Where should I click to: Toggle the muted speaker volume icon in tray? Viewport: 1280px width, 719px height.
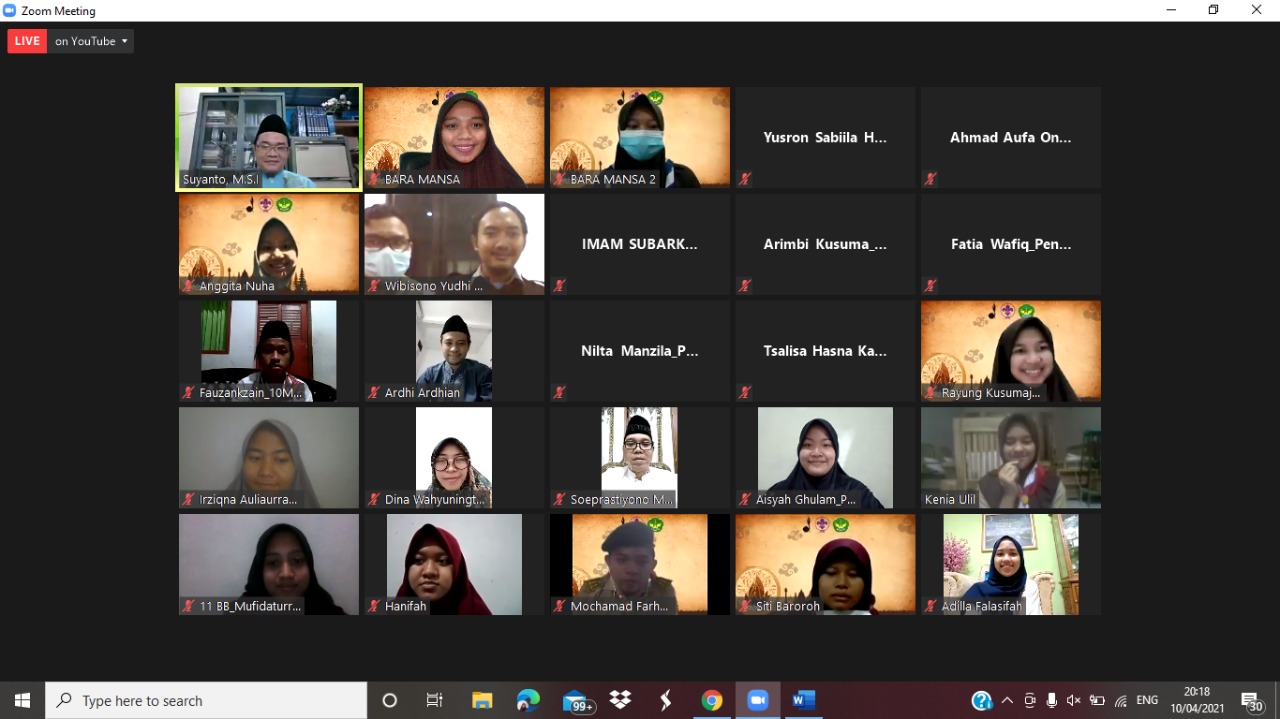click(1074, 701)
